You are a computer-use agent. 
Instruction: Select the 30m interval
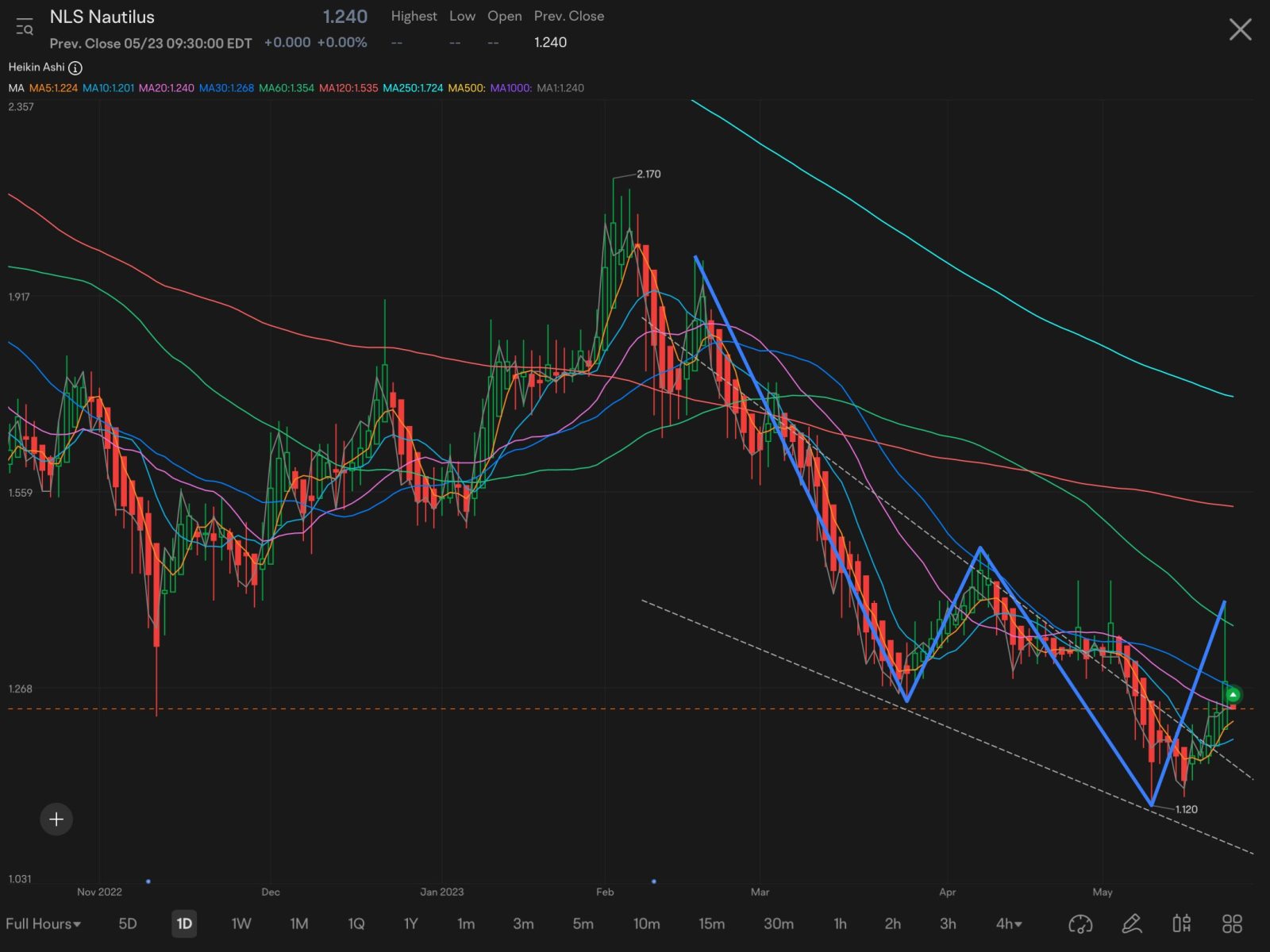coord(778,923)
